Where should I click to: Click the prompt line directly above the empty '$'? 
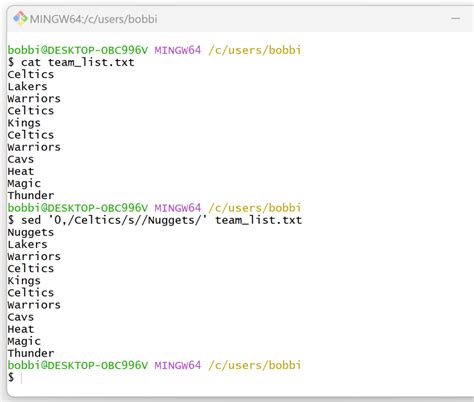click(154, 365)
